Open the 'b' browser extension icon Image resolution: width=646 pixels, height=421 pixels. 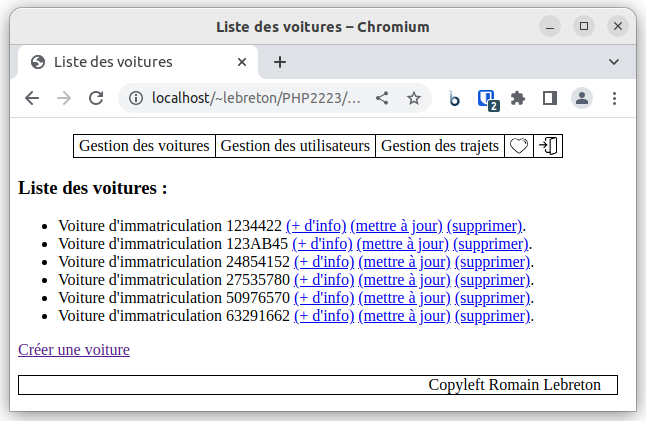click(x=454, y=99)
